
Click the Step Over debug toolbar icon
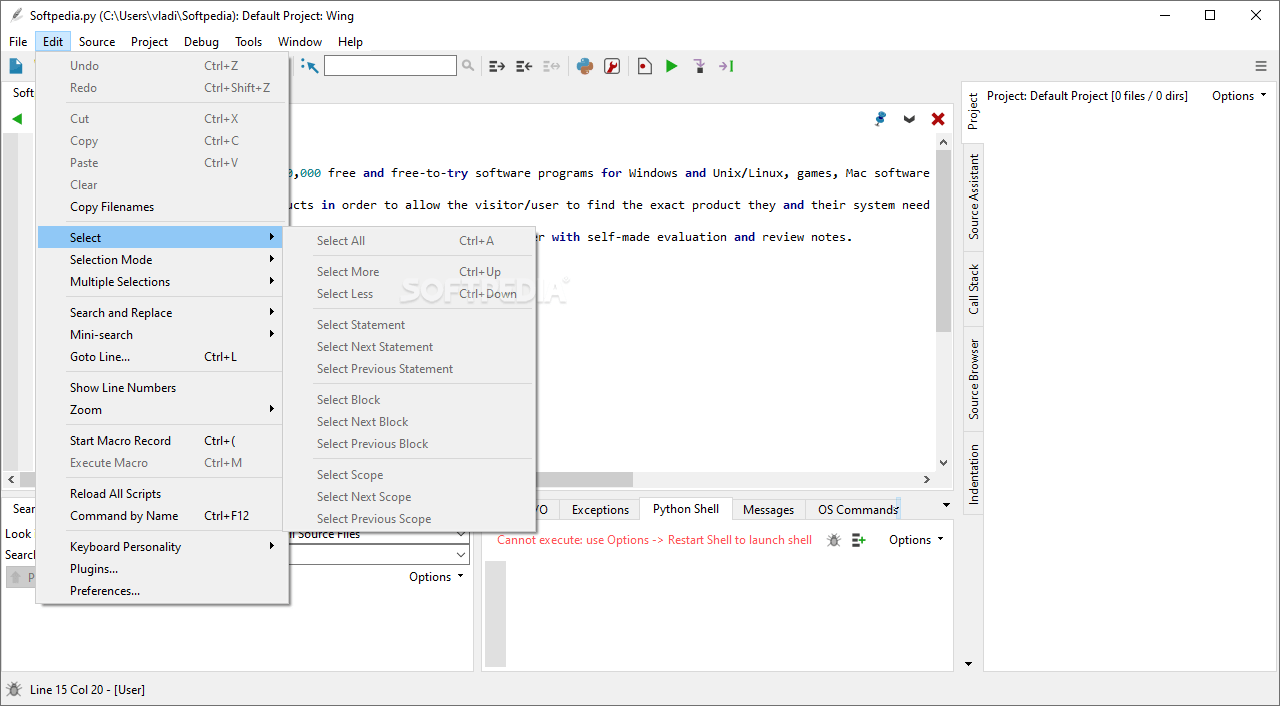[727, 66]
